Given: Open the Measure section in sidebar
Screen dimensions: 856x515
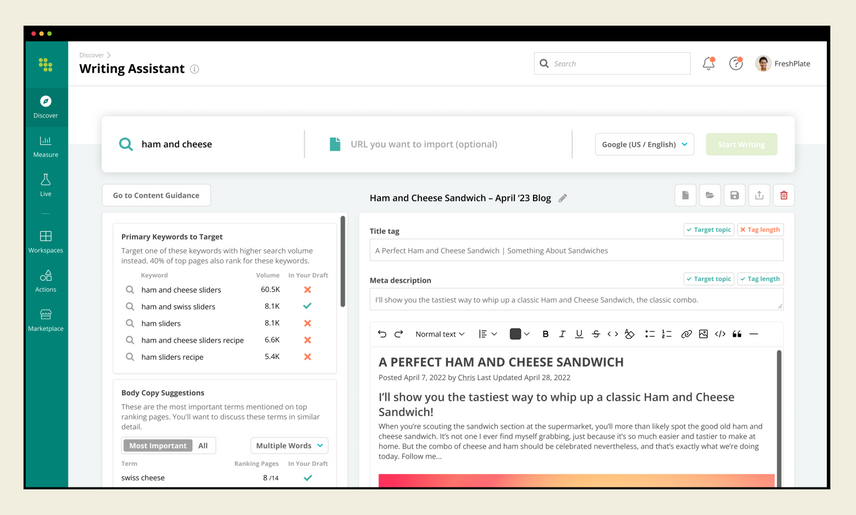Looking at the screenshot, I should [46, 146].
